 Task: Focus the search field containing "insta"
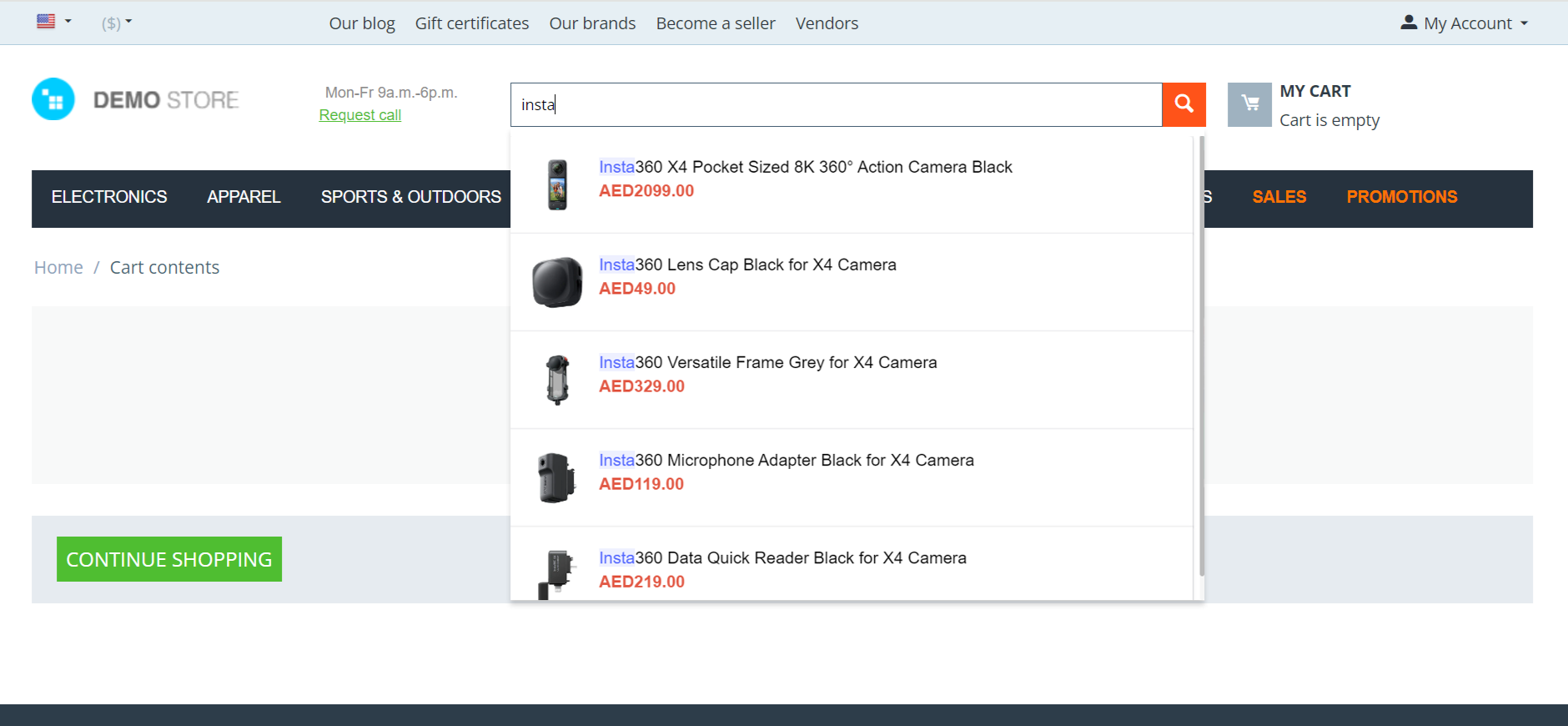point(837,104)
